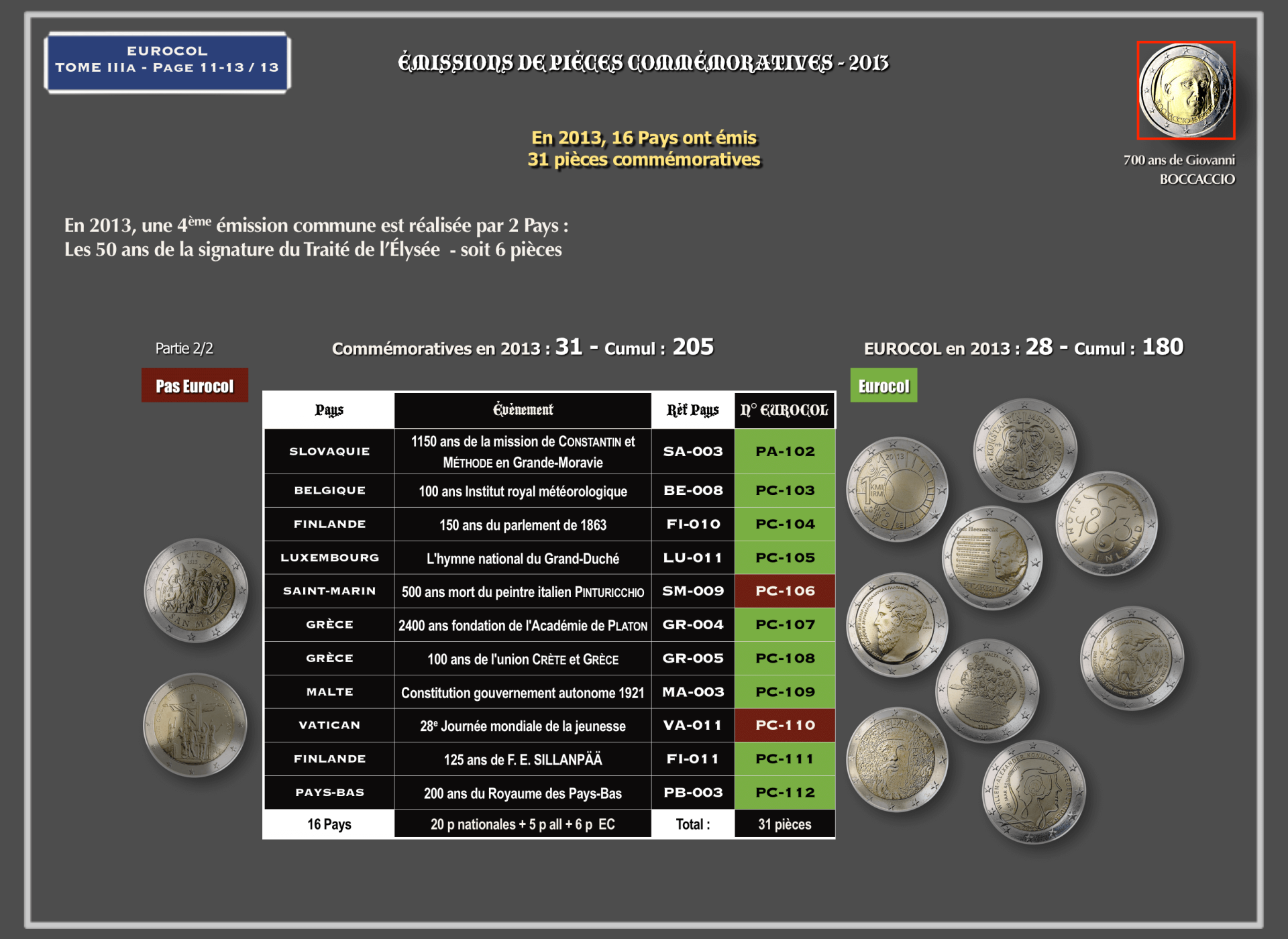Select reference FI-011
Viewport: 1288px width, 939px height.
[693, 759]
